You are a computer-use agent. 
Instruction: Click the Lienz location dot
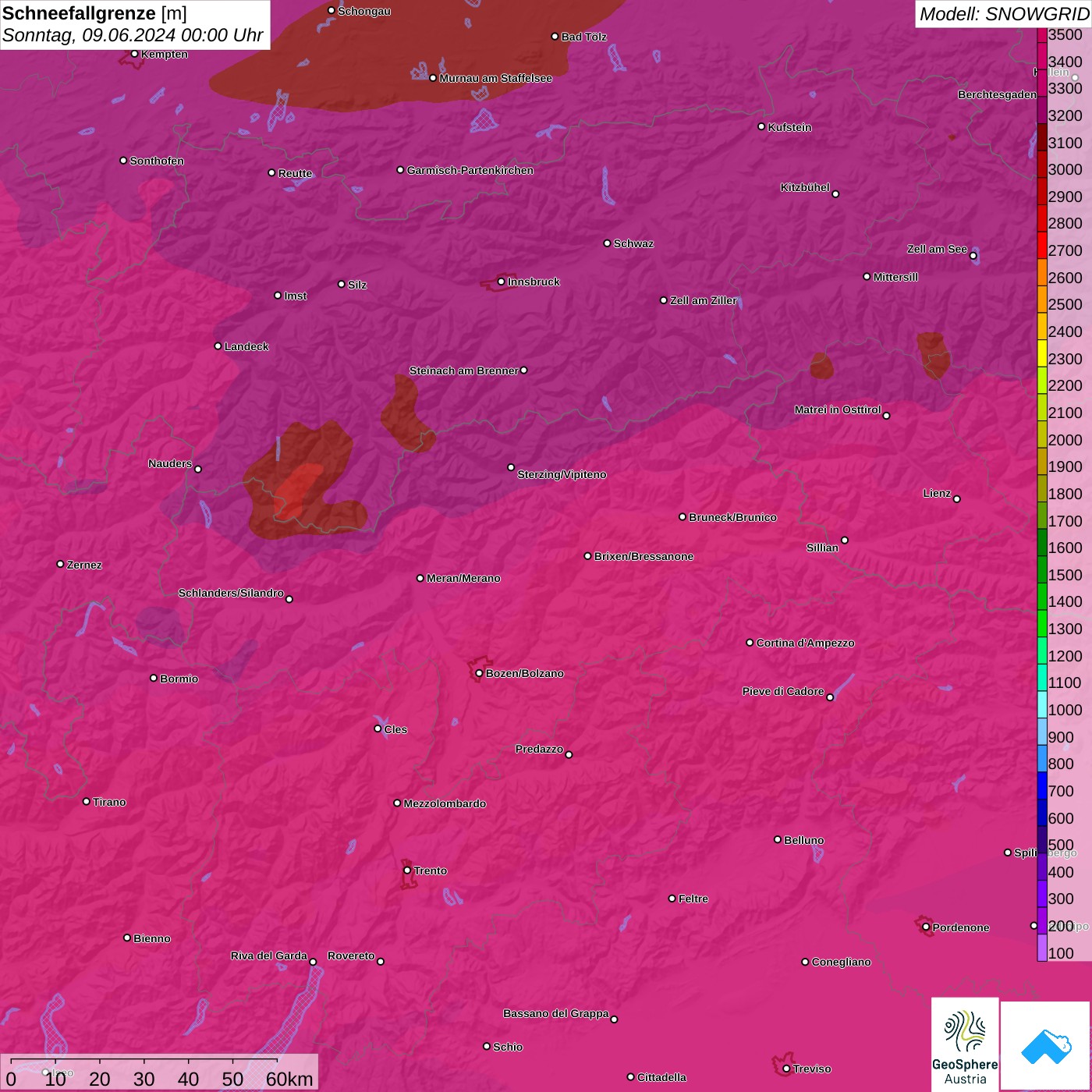[x=956, y=499]
